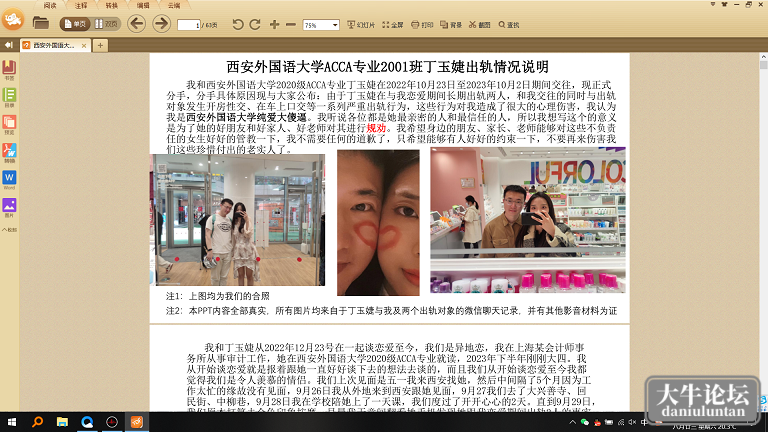Zoom in with the plus icon

[x=274, y=24]
